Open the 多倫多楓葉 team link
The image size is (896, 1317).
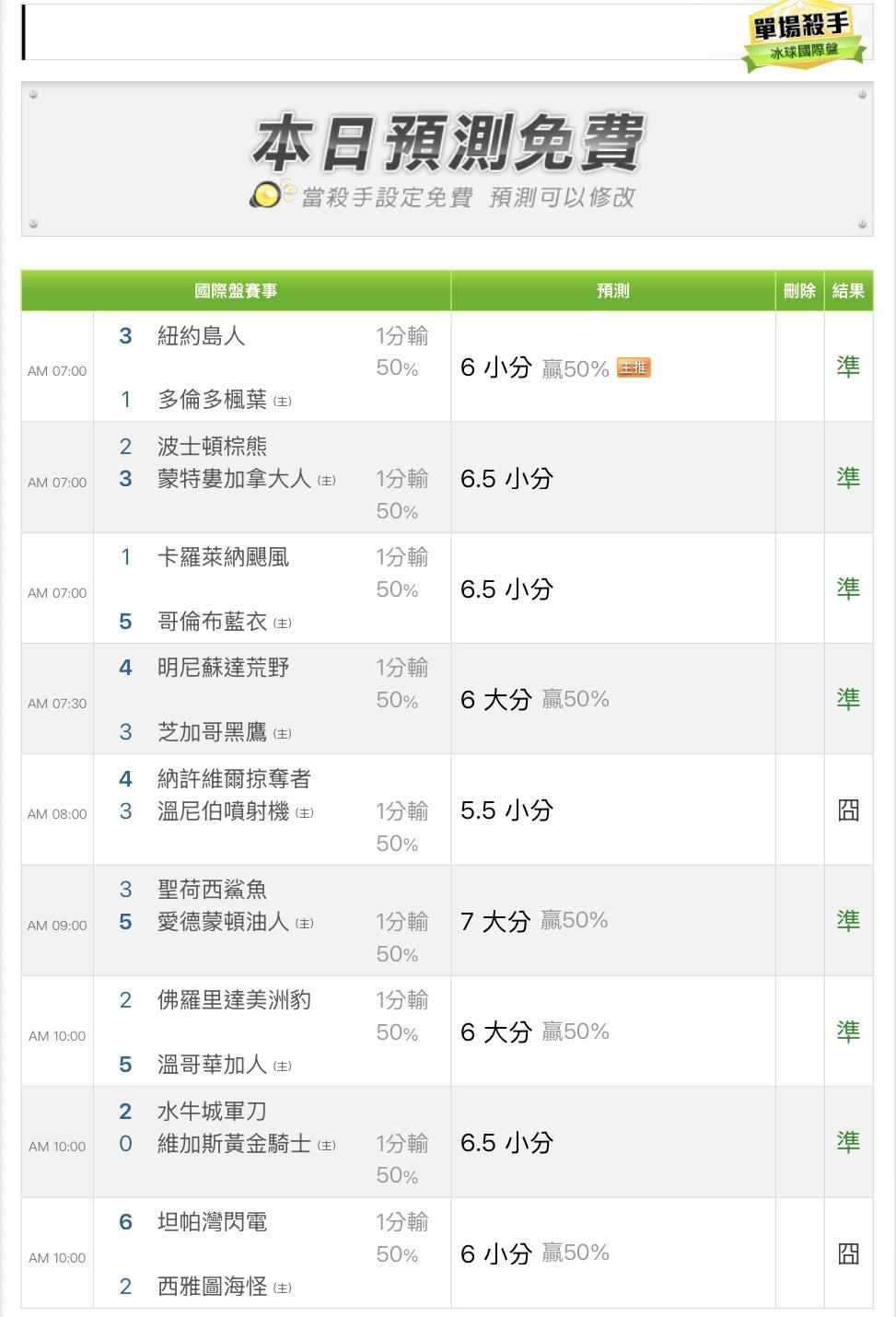(x=212, y=400)
